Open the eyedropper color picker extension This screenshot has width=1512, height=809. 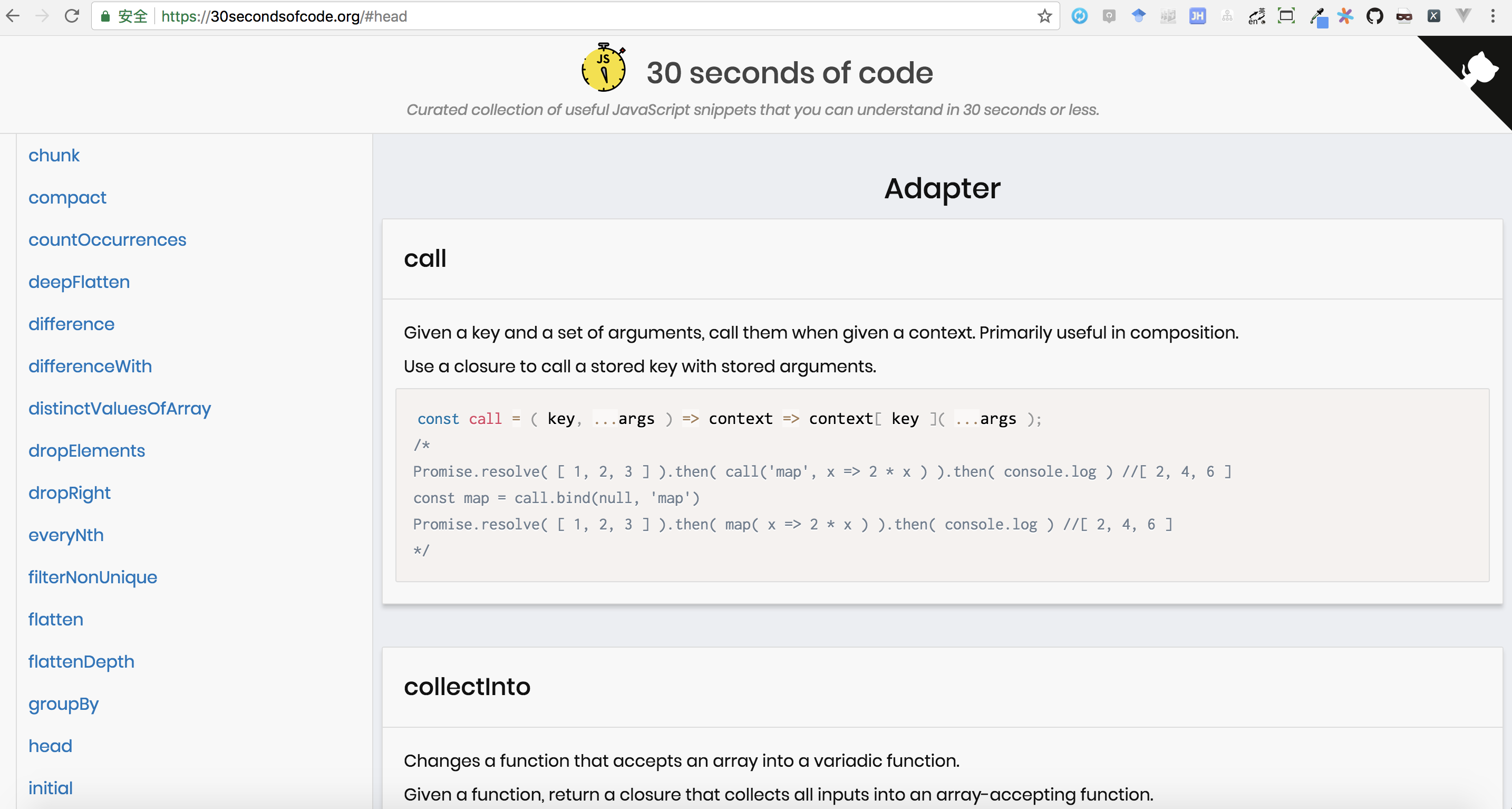tap(1319, 16)
